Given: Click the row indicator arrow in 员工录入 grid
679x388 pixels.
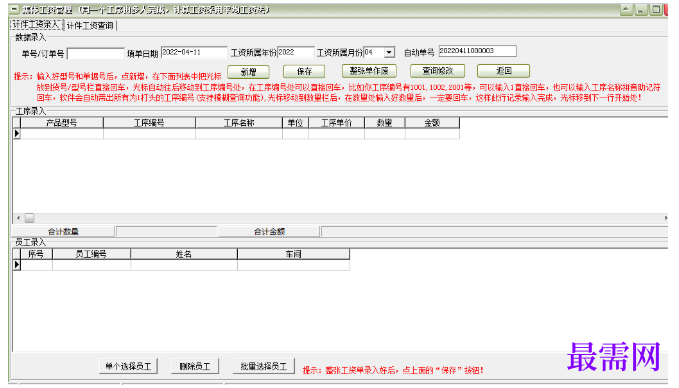Looking at the screenshot, I should [x=17, y=265].
